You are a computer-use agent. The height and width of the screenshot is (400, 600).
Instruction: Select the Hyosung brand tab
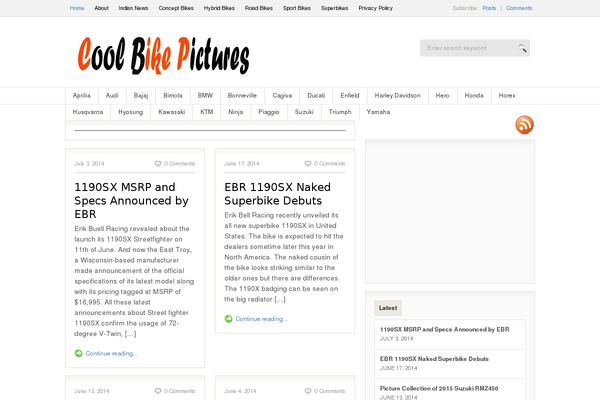[130, 112]
